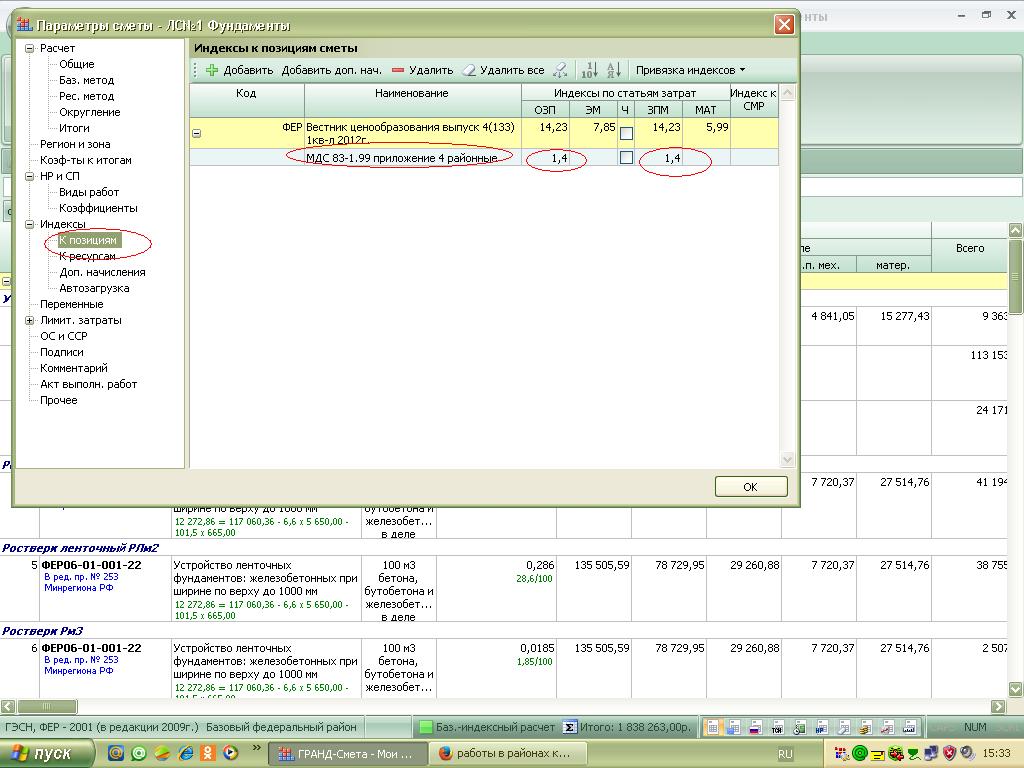Collapse the Индексы tree node
This screenshot has width=1024, height=768.
point(30,224)
